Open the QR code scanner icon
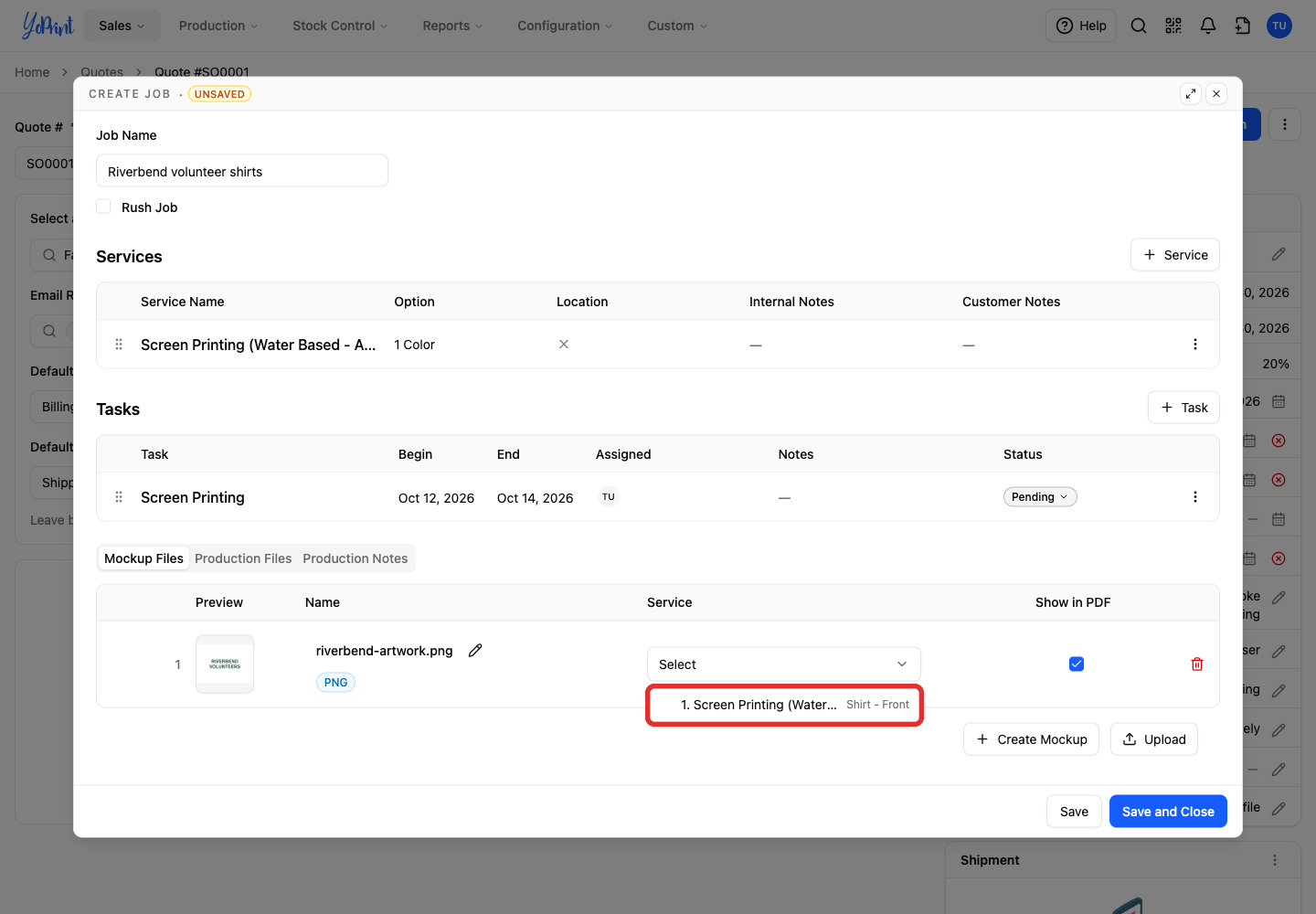1316x914 pixels. [1173, 26]
